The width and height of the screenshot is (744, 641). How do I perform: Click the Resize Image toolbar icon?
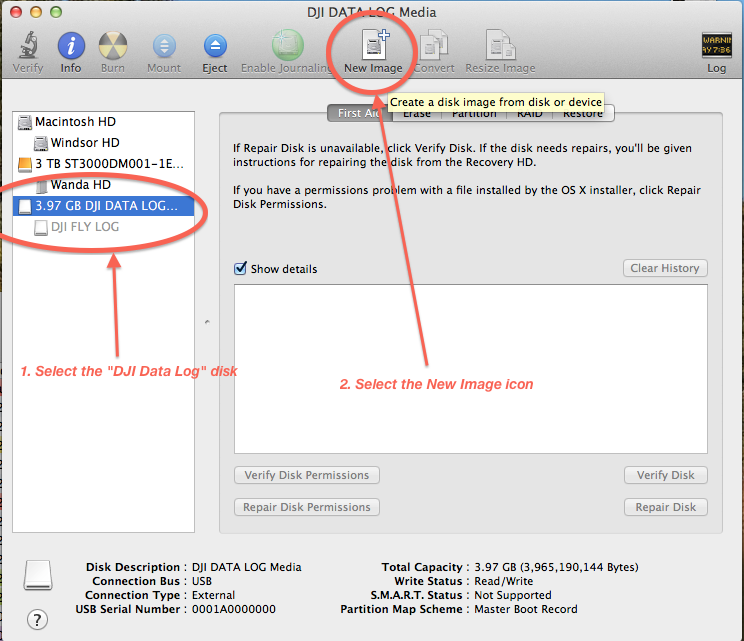500,52
